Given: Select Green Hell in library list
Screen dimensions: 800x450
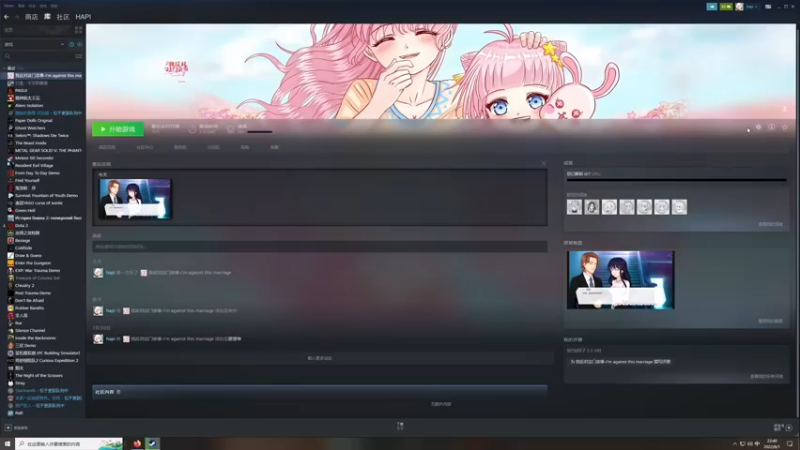Looking at the screenshot, I should point(25,210).
